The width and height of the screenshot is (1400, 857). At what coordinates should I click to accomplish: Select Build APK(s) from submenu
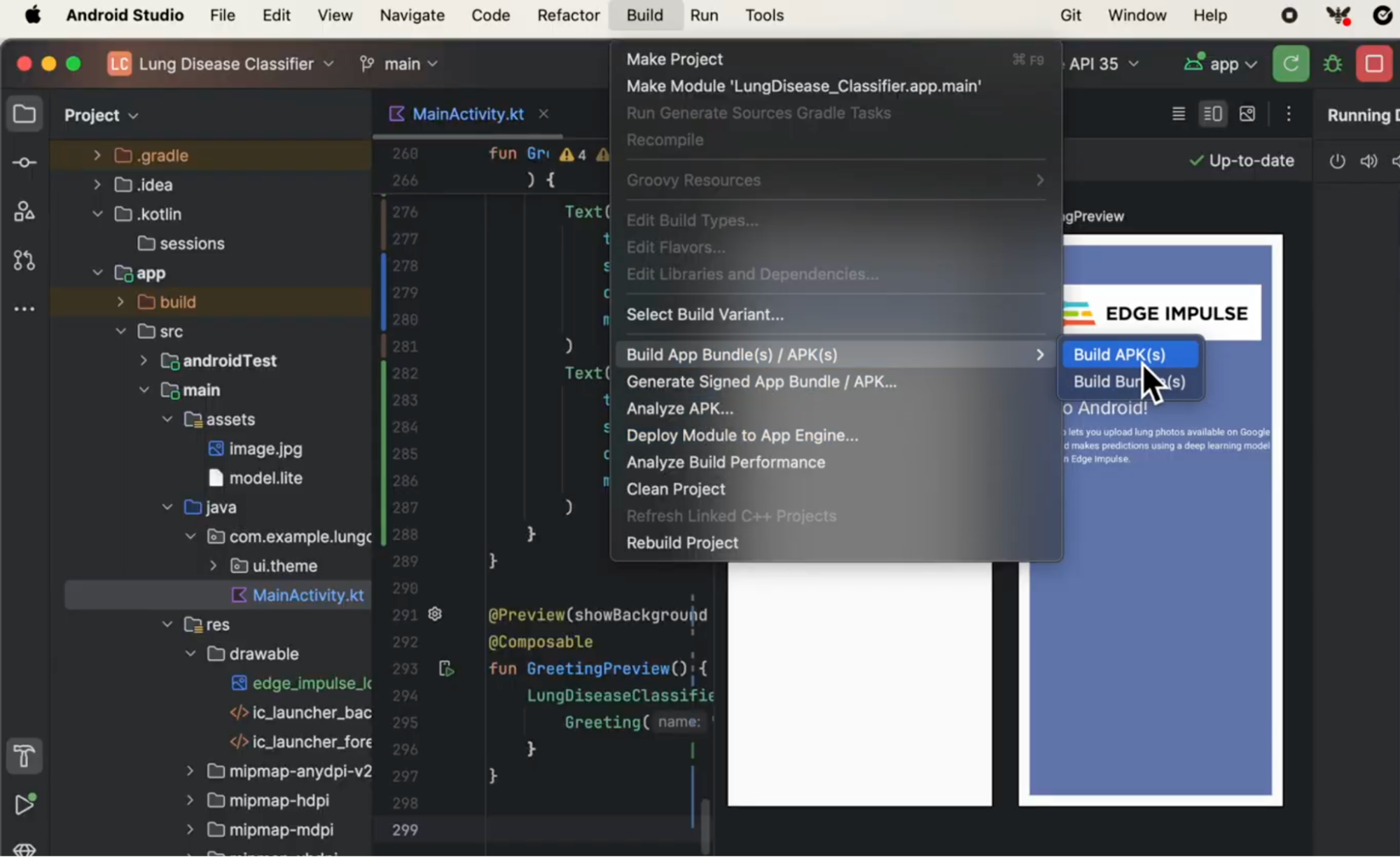click(1118, 354)
